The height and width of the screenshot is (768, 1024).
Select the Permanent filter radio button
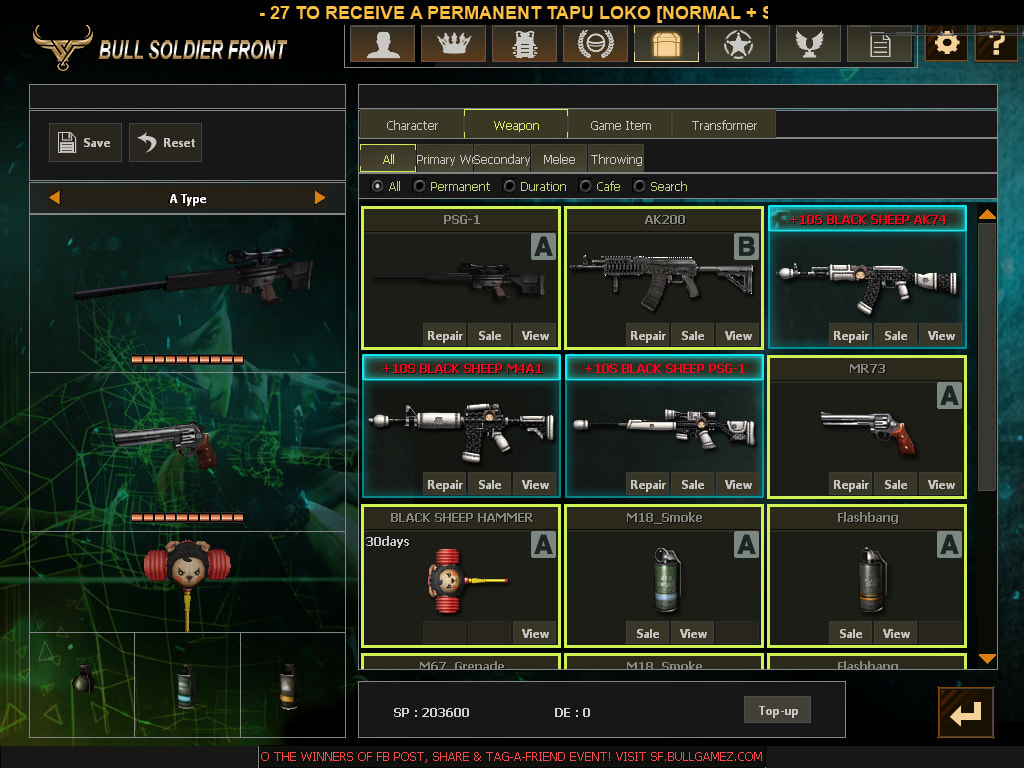pos(420,186)
